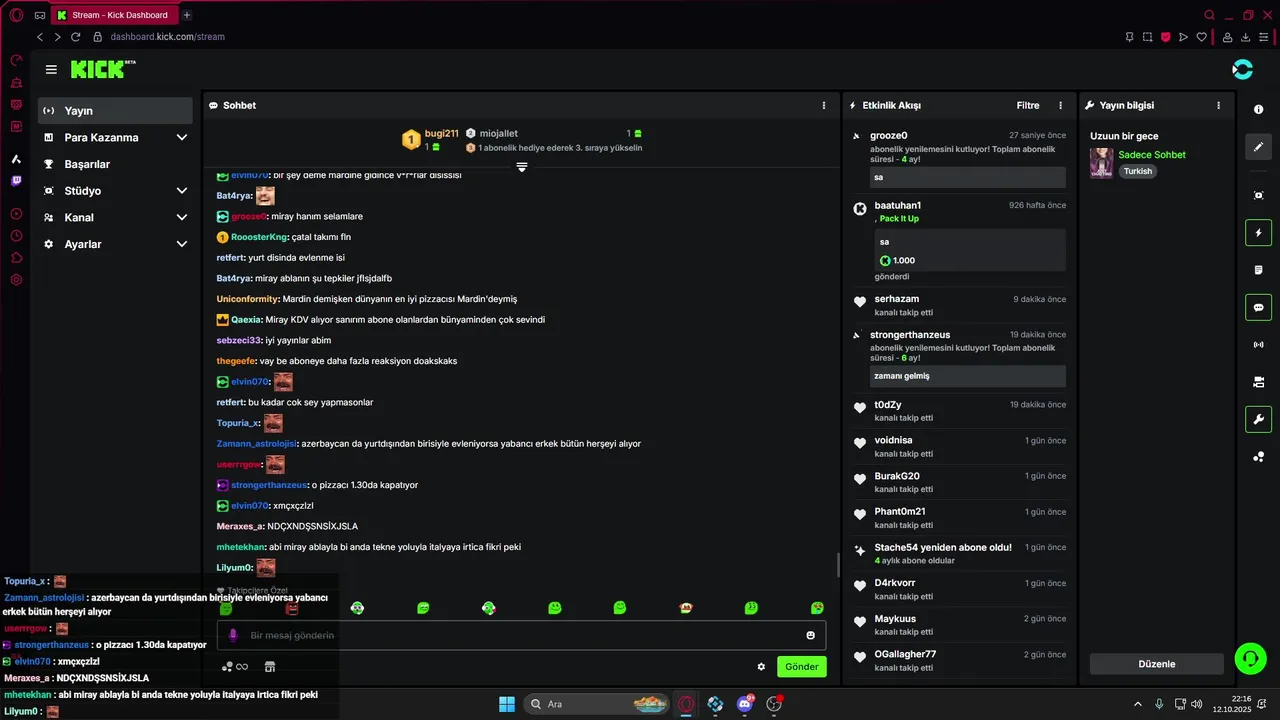Click the Turkish language tag
This screenshot has height=720, width=1280.
[1138, 171]
